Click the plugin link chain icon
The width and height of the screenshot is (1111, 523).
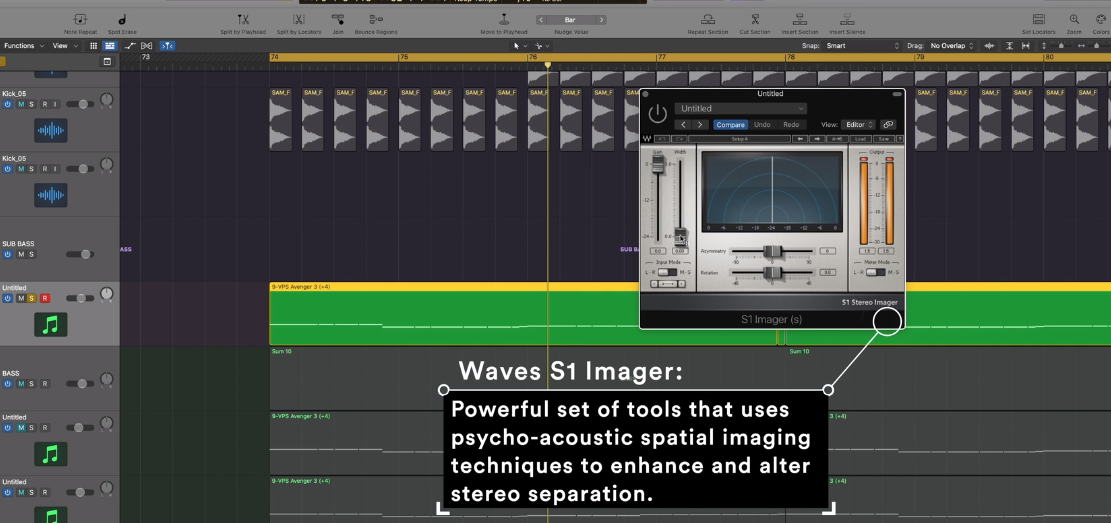coord(888,125)
